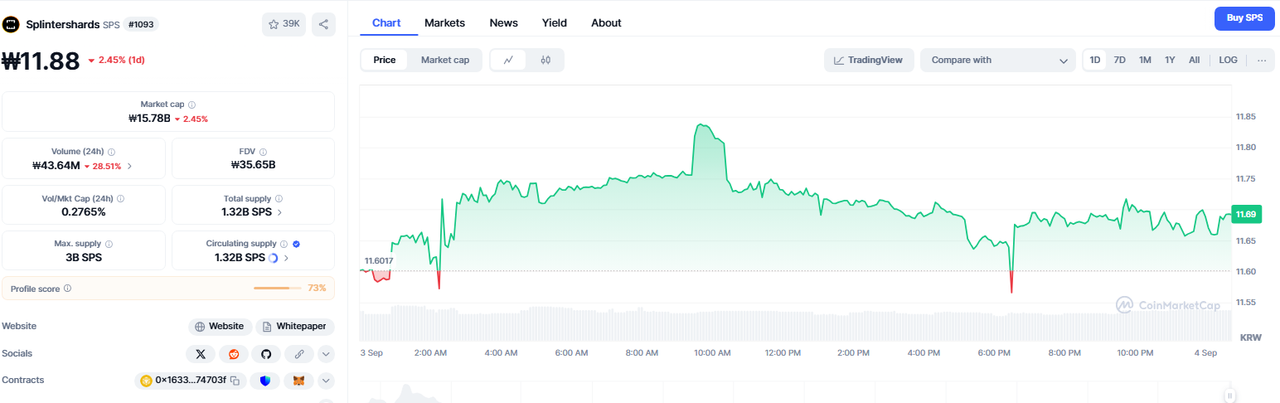1280x403 pixels.
Task: Toggle the LOG scale option
Action: 1228,60
